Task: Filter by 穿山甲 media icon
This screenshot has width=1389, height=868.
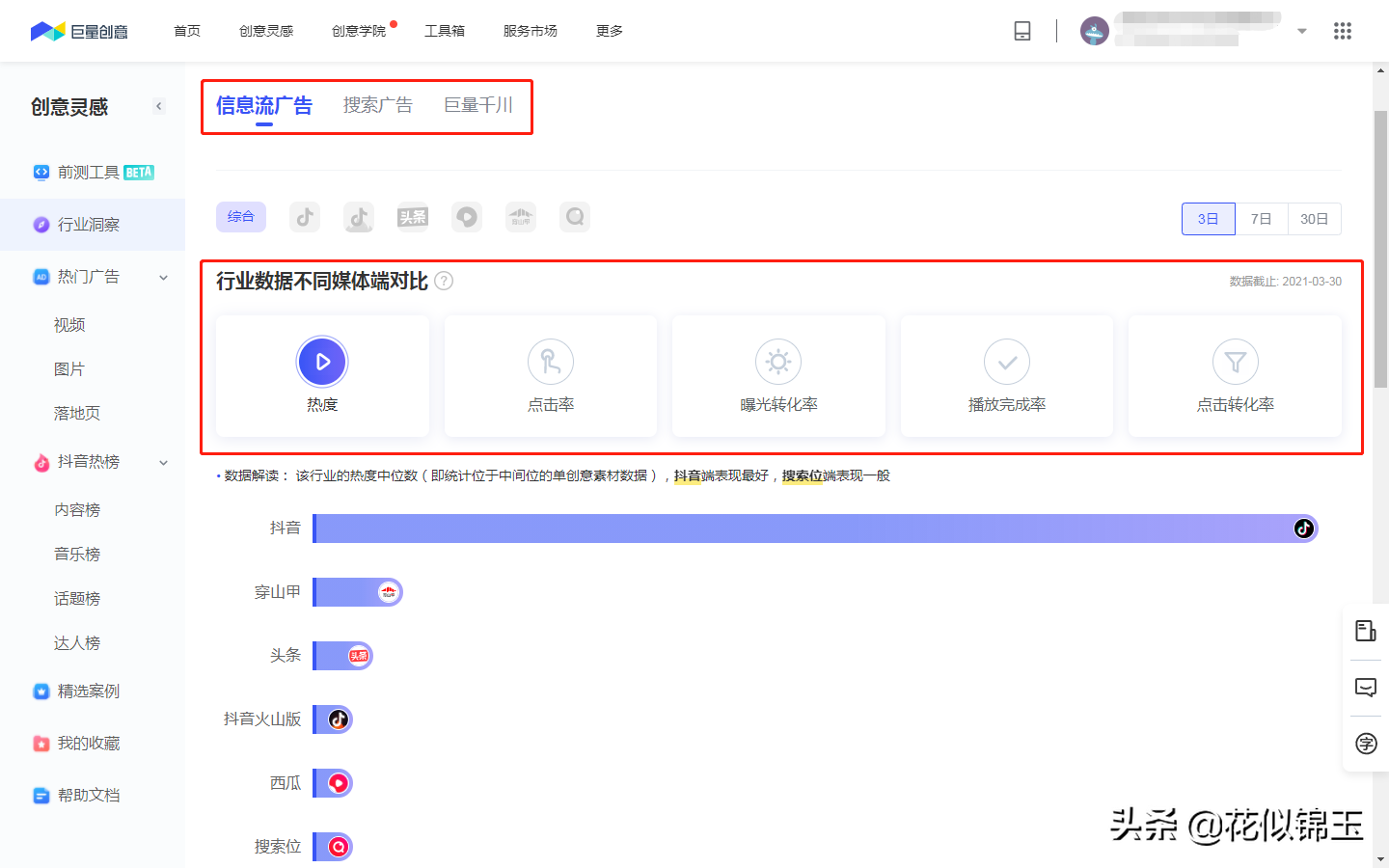Action: point(521,217)
